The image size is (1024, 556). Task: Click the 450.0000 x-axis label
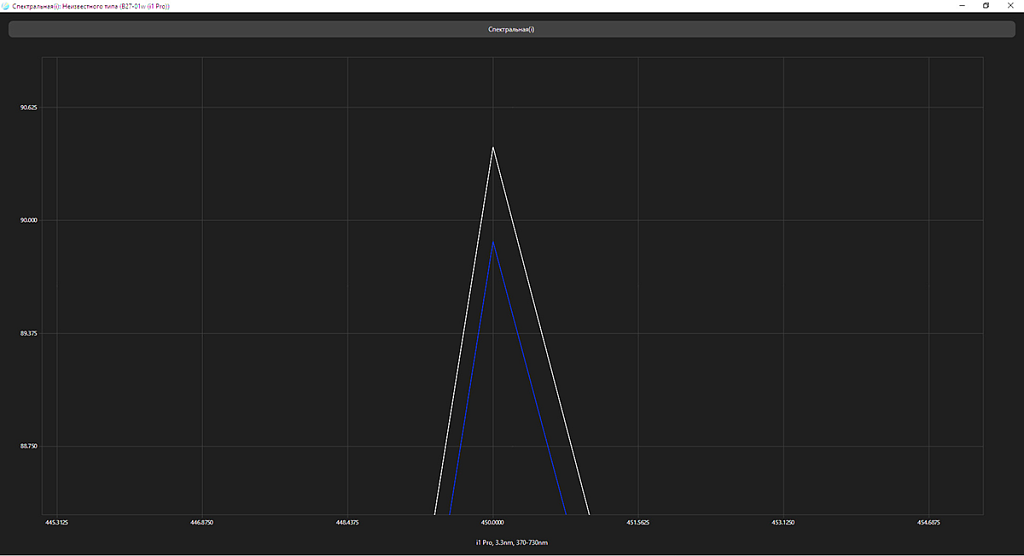click(493, 522)
